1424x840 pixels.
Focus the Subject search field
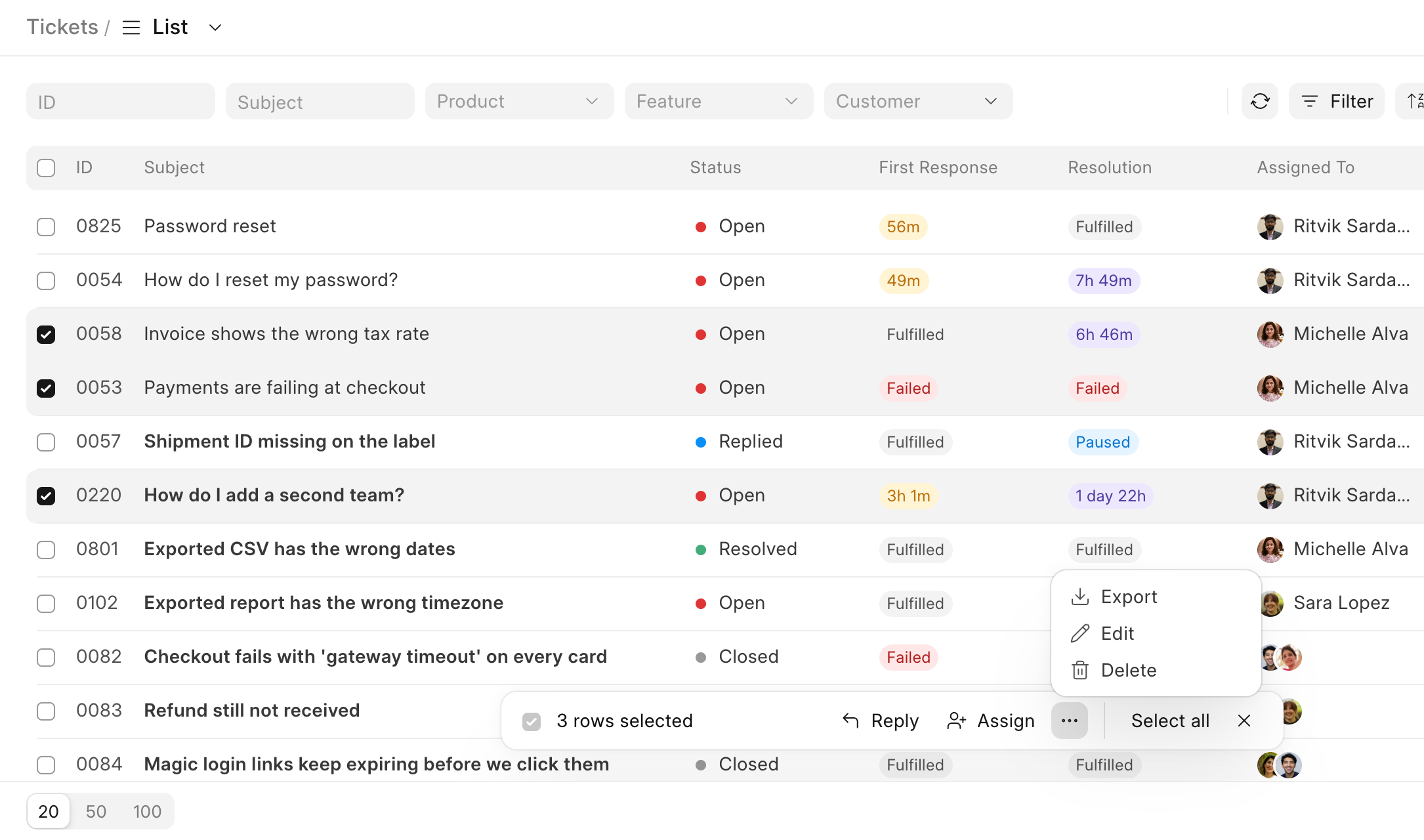[x=320, y=101]
